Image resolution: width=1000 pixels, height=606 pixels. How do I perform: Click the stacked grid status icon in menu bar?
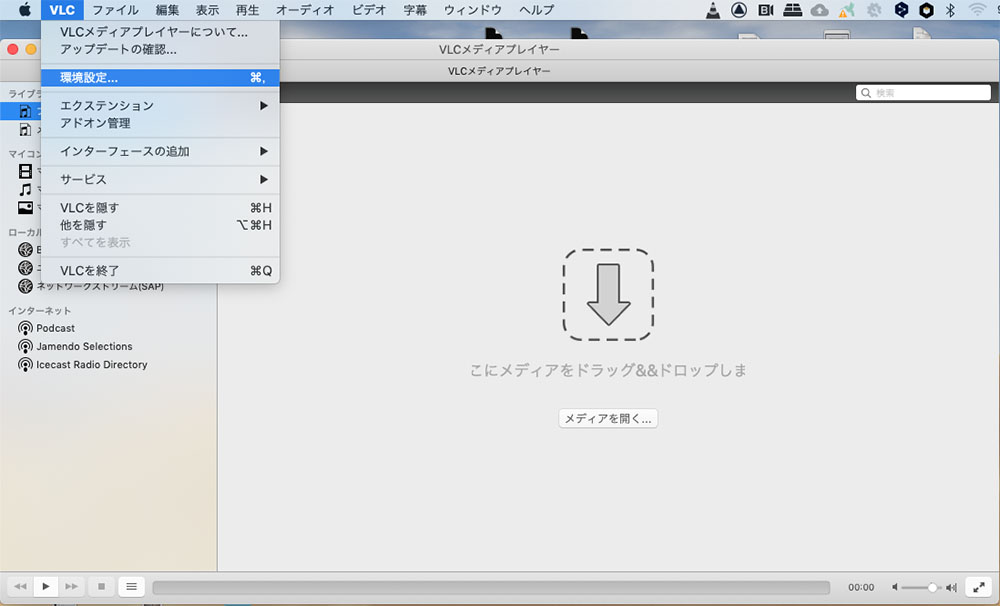pyautogui.click(x=793, y=10)
